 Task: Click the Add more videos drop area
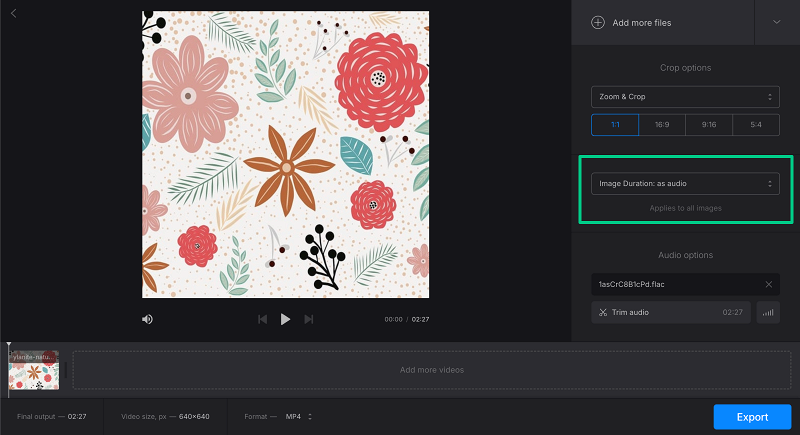(432, 370)
